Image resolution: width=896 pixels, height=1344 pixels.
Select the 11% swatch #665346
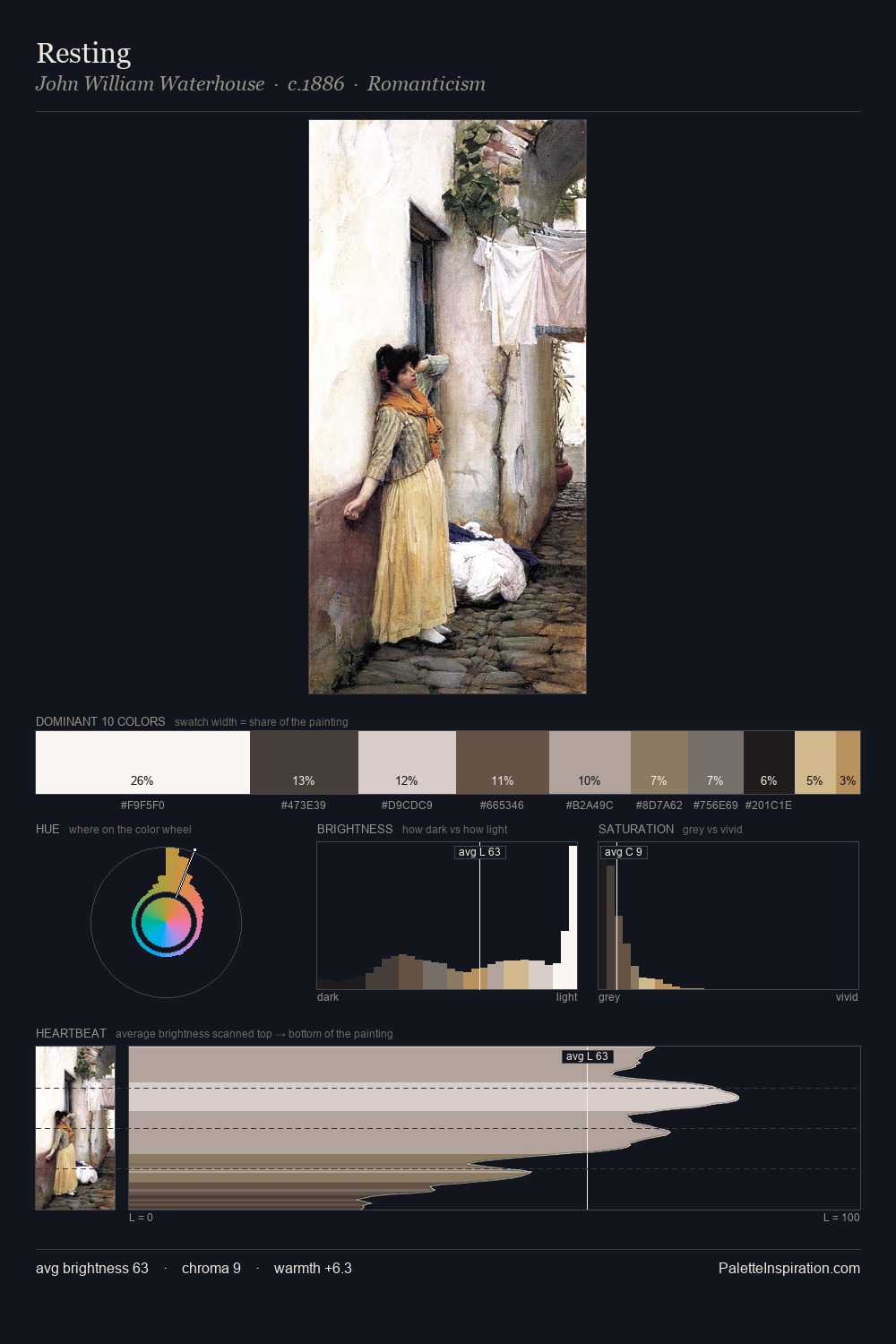tap(503, 762)
